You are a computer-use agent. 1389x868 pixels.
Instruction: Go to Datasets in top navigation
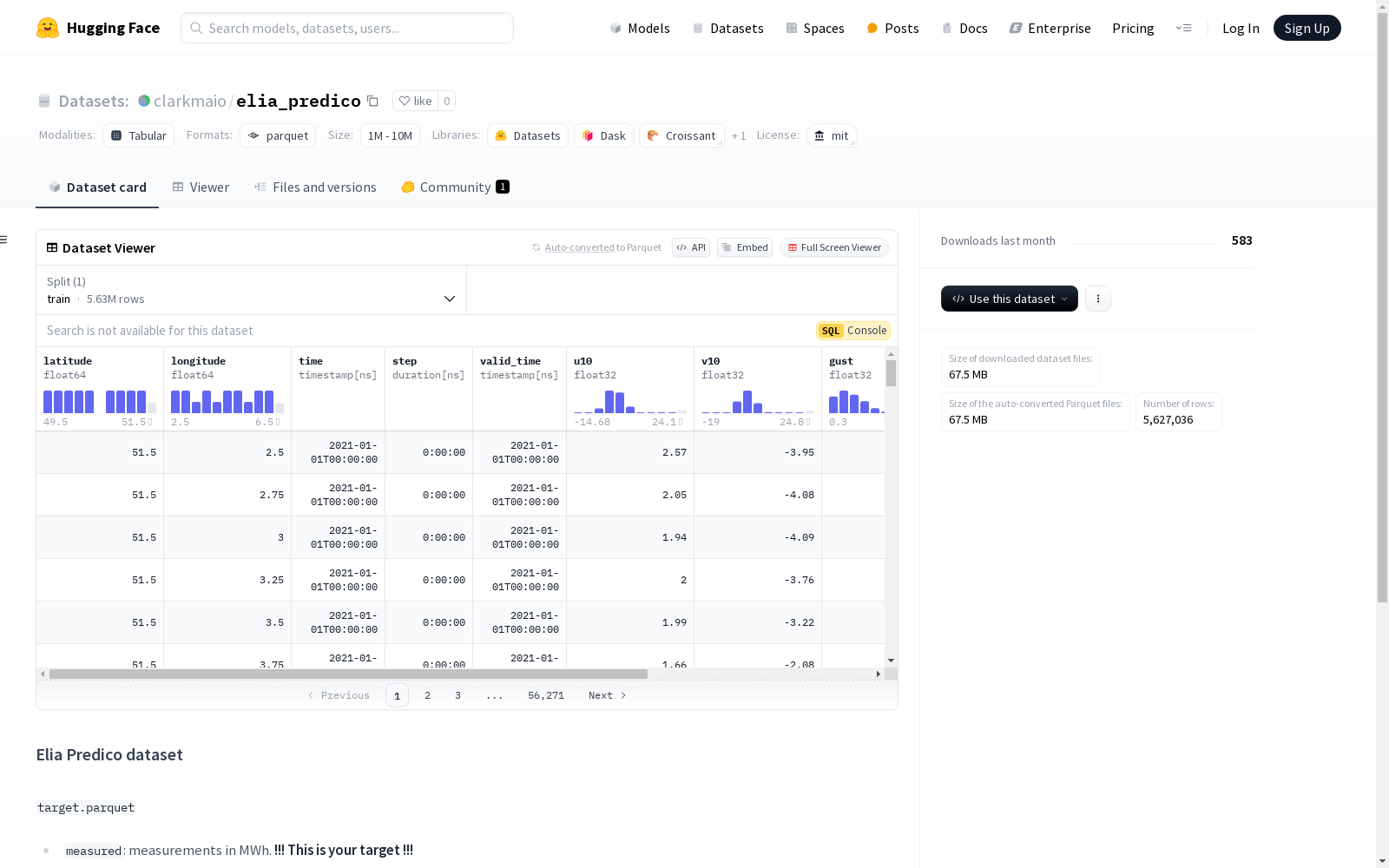pyautogui.click(x=727, y=28)
